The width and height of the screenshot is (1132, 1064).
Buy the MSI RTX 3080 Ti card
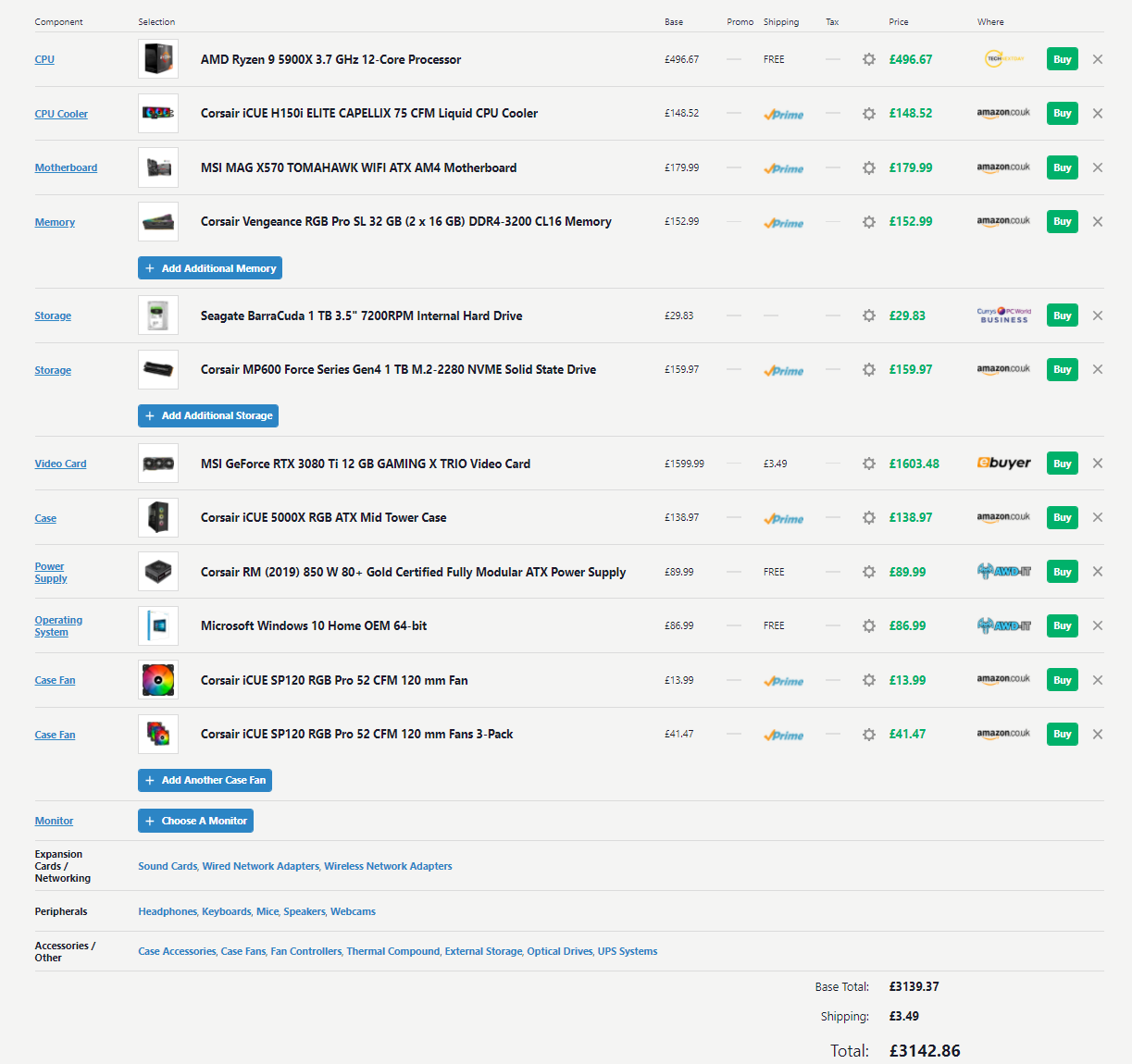1063,464
